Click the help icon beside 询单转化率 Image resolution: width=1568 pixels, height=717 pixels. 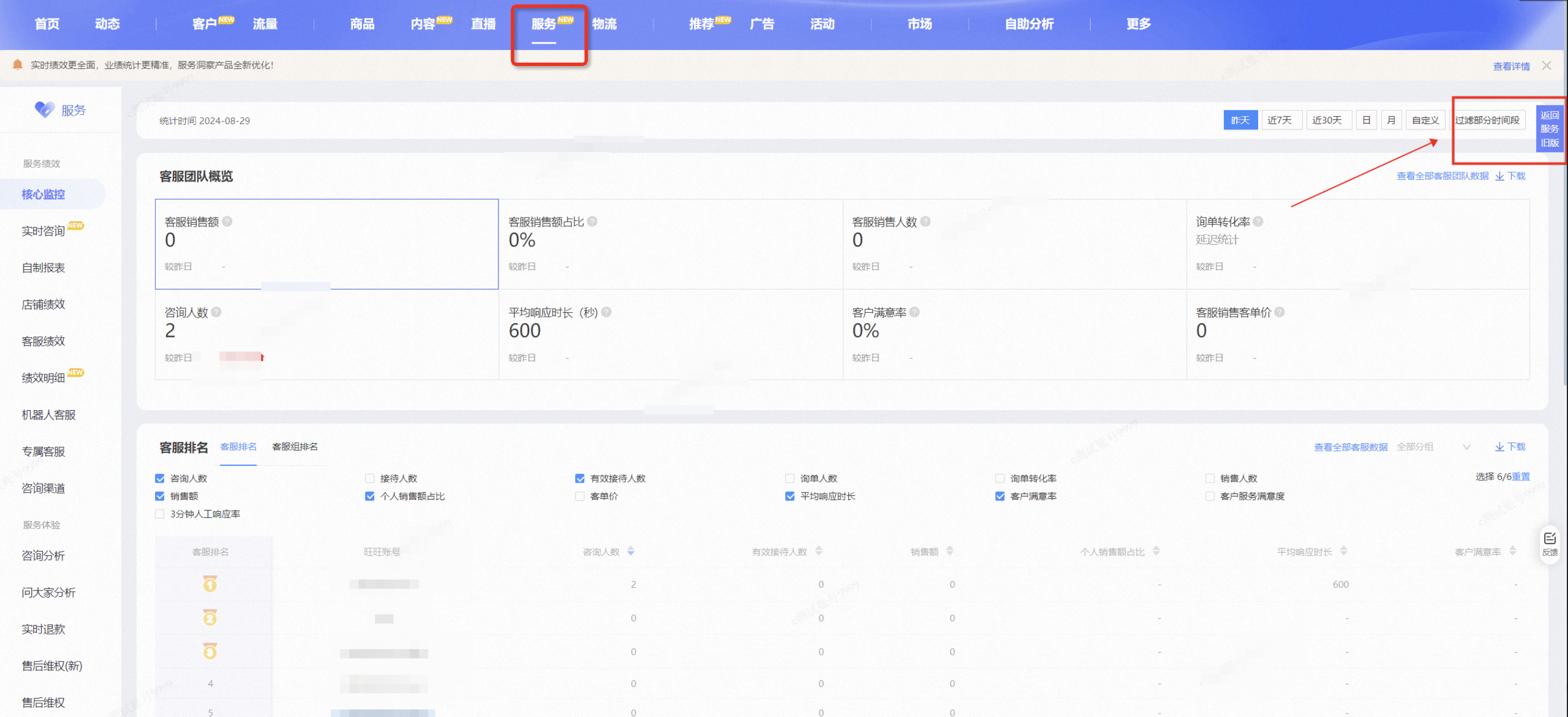point(1258,222)
